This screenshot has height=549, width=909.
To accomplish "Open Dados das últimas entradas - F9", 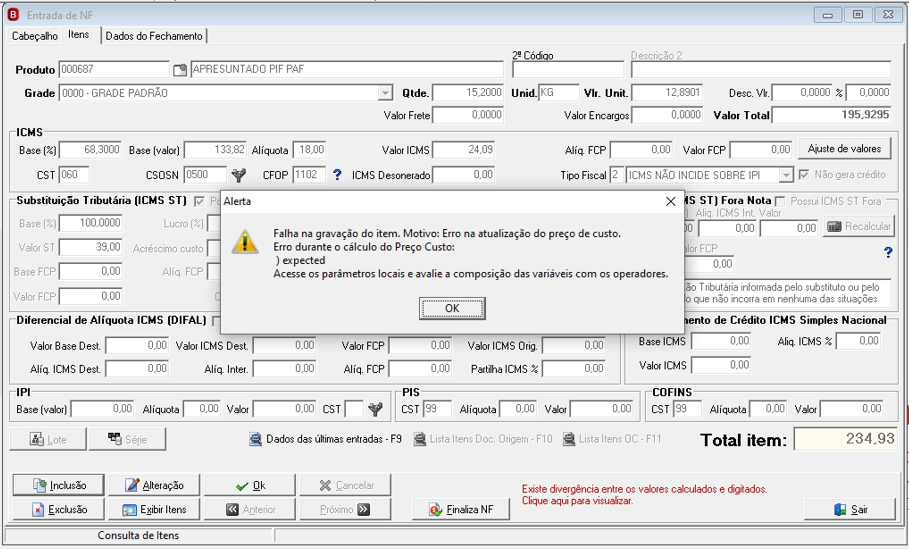I will (x=325, y=439).
